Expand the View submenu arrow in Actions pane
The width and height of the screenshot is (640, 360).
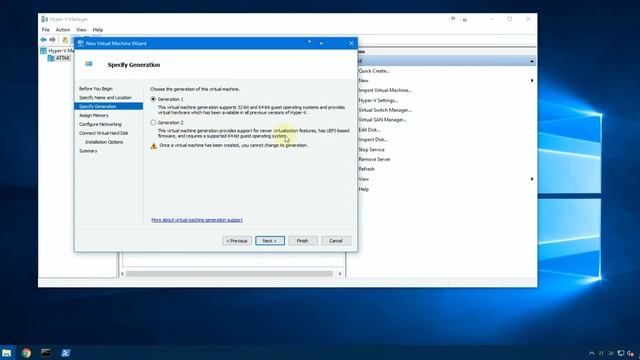(532, 179)
